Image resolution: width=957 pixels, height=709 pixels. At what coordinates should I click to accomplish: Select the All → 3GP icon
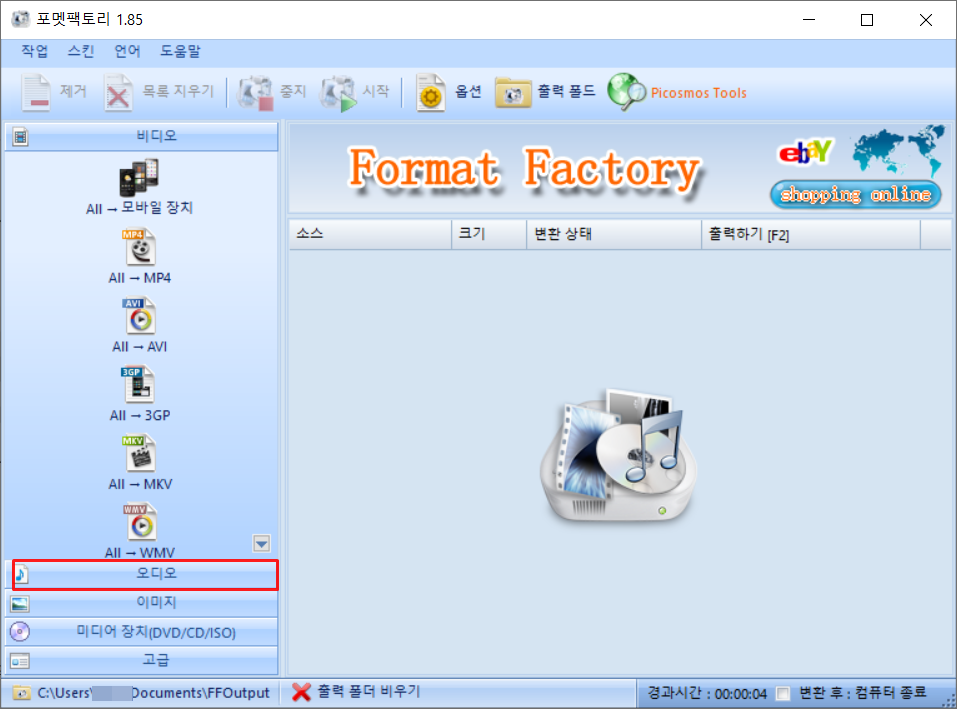139,384
